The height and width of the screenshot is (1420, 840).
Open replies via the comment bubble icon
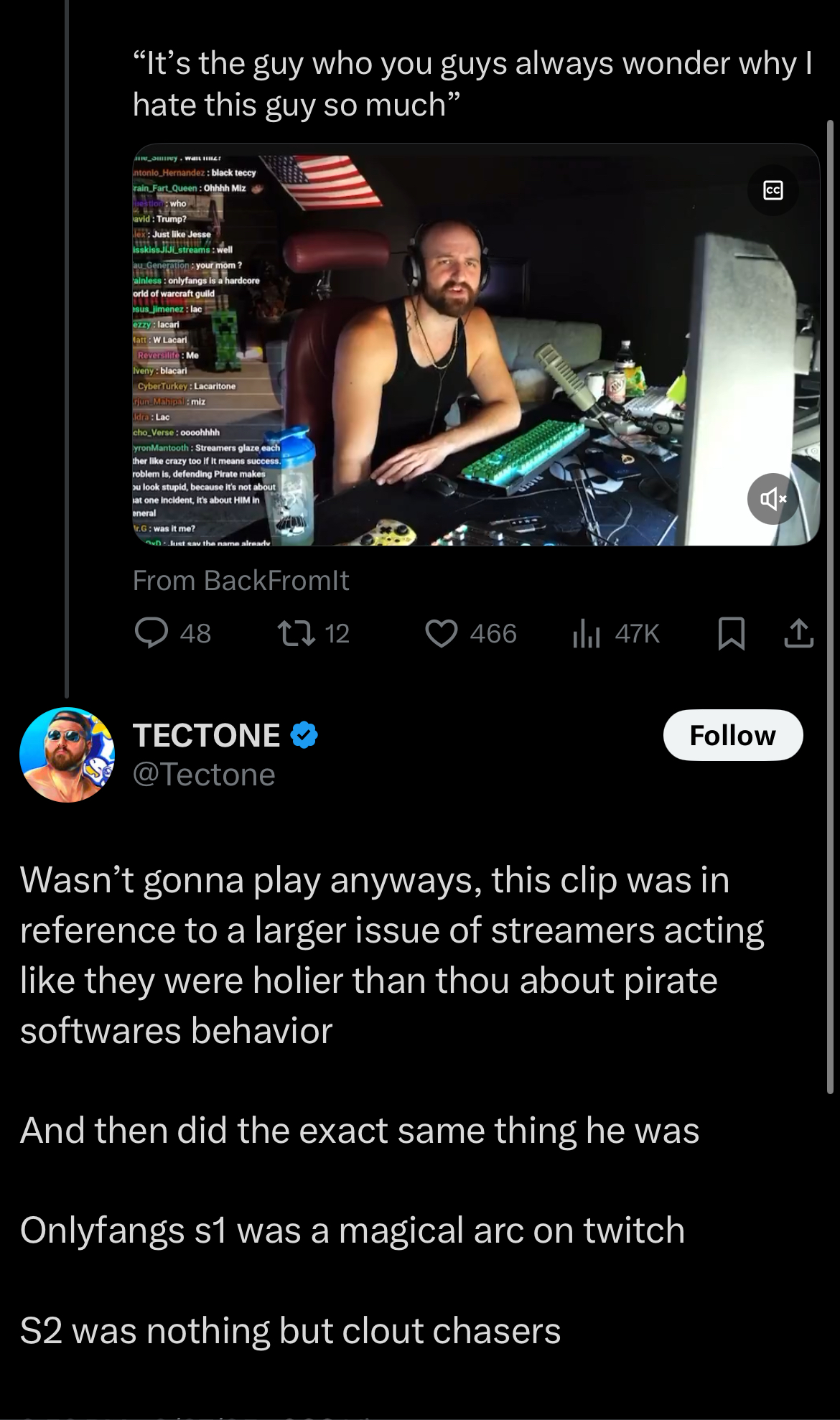coord(151,633)
